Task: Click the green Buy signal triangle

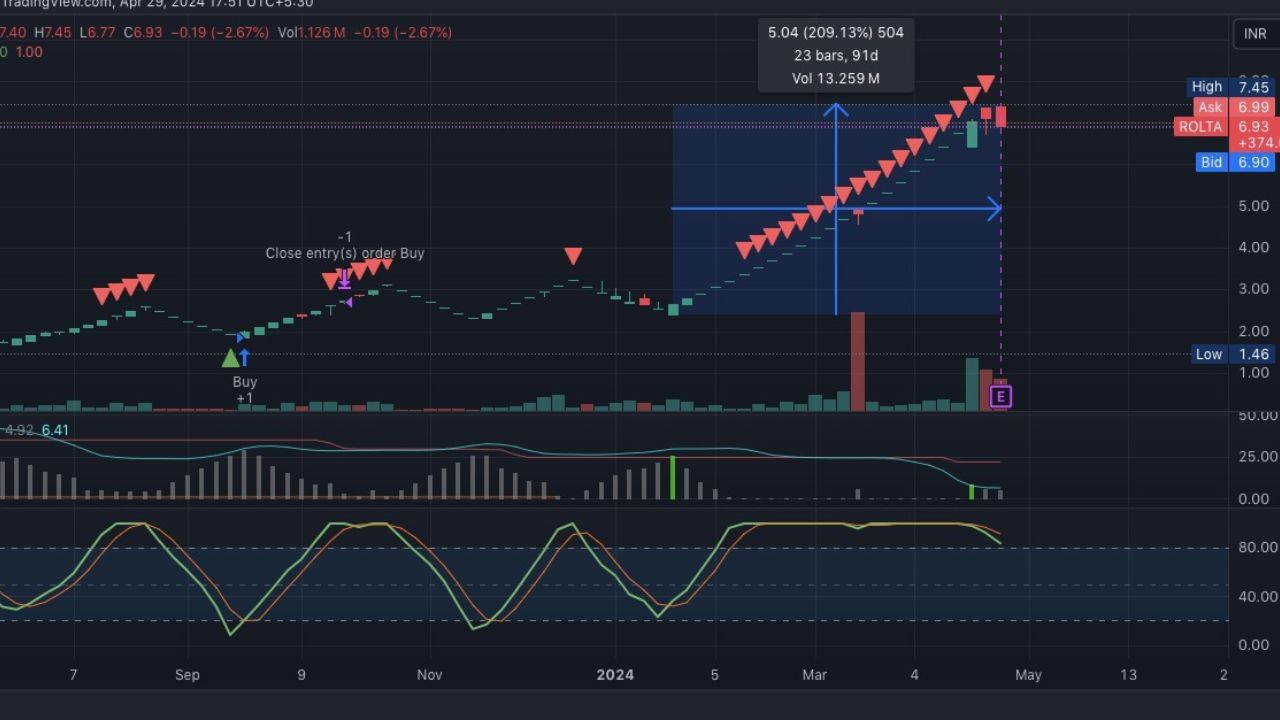Action: point(230,358)
